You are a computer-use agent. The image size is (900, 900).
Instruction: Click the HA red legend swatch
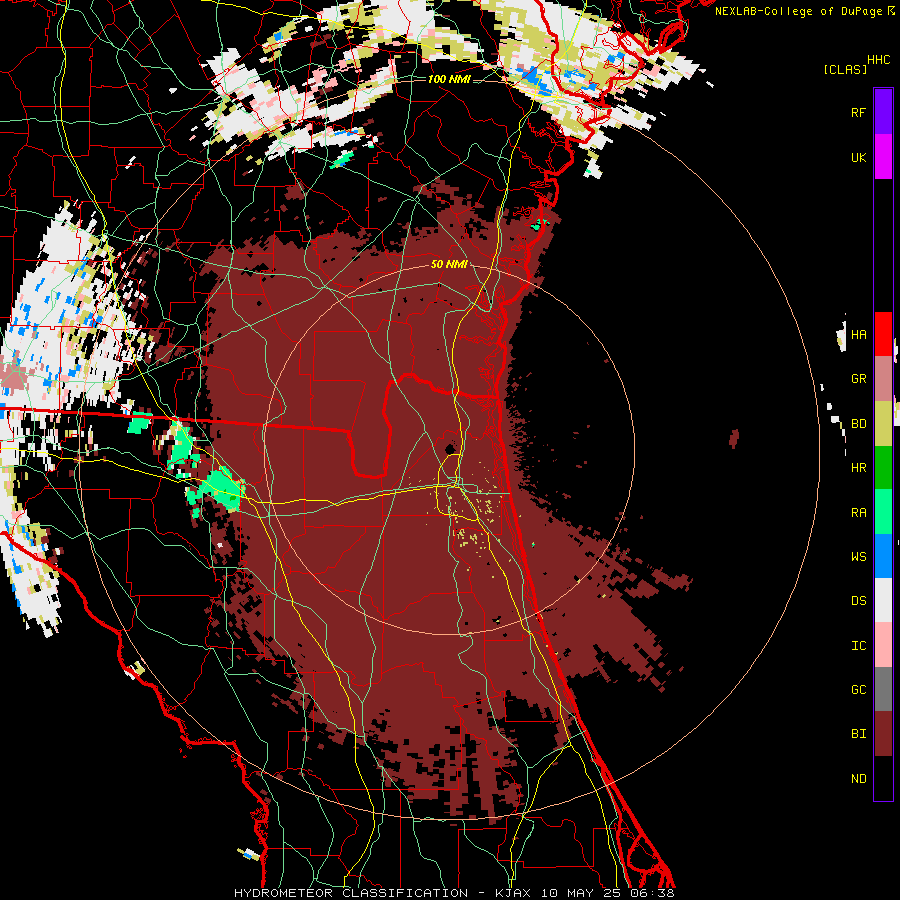click(883, 334)
